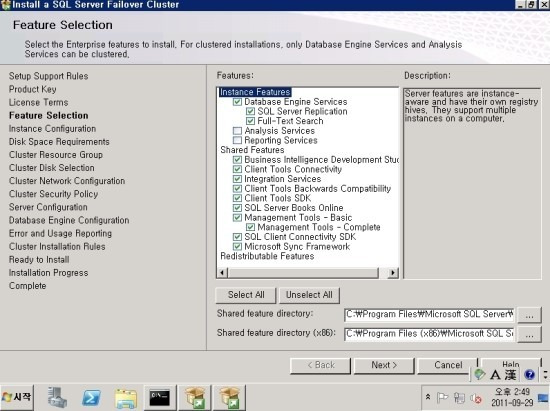Click the Disk Space Requirements step
This screenshot has width=550, height=411.
coord(59,142)
